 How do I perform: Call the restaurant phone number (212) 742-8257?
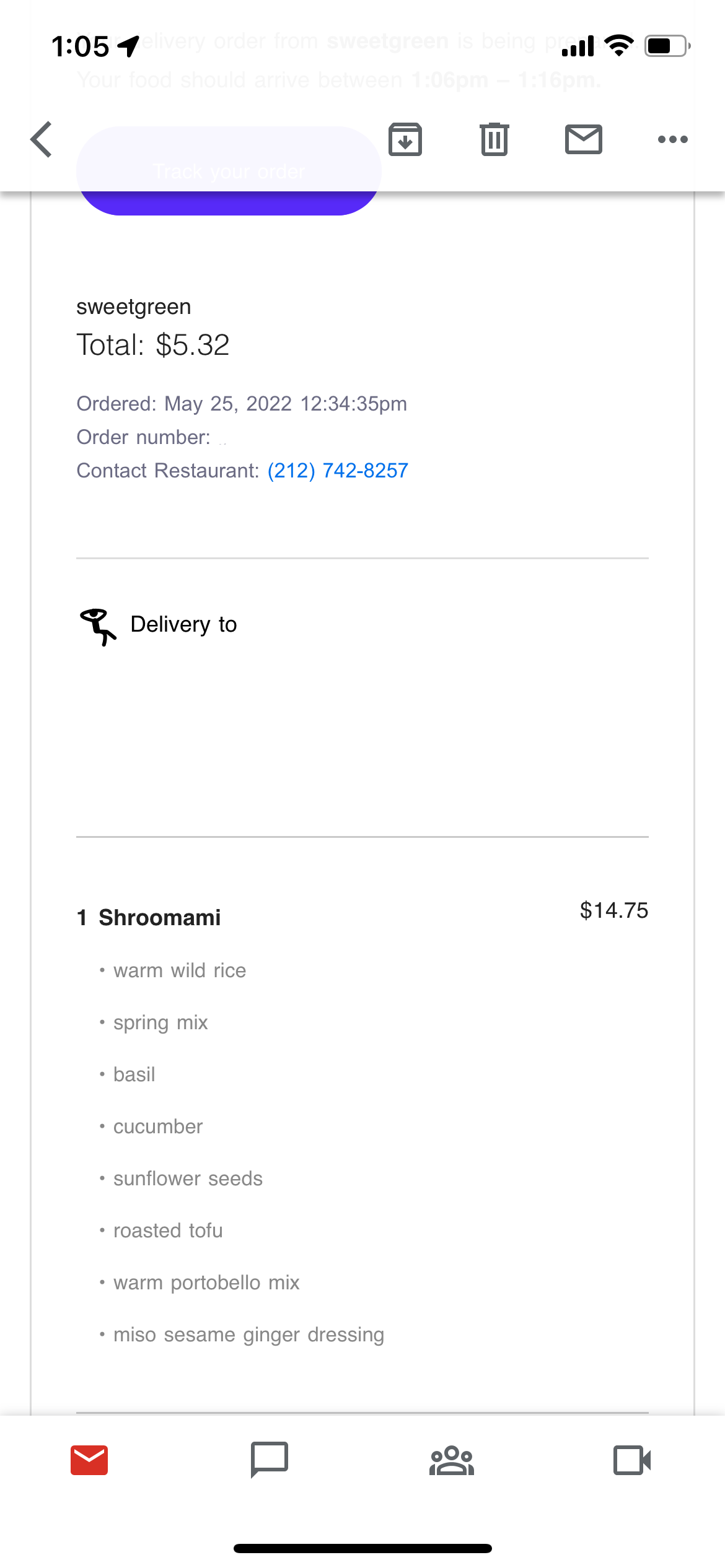(338, 471)
